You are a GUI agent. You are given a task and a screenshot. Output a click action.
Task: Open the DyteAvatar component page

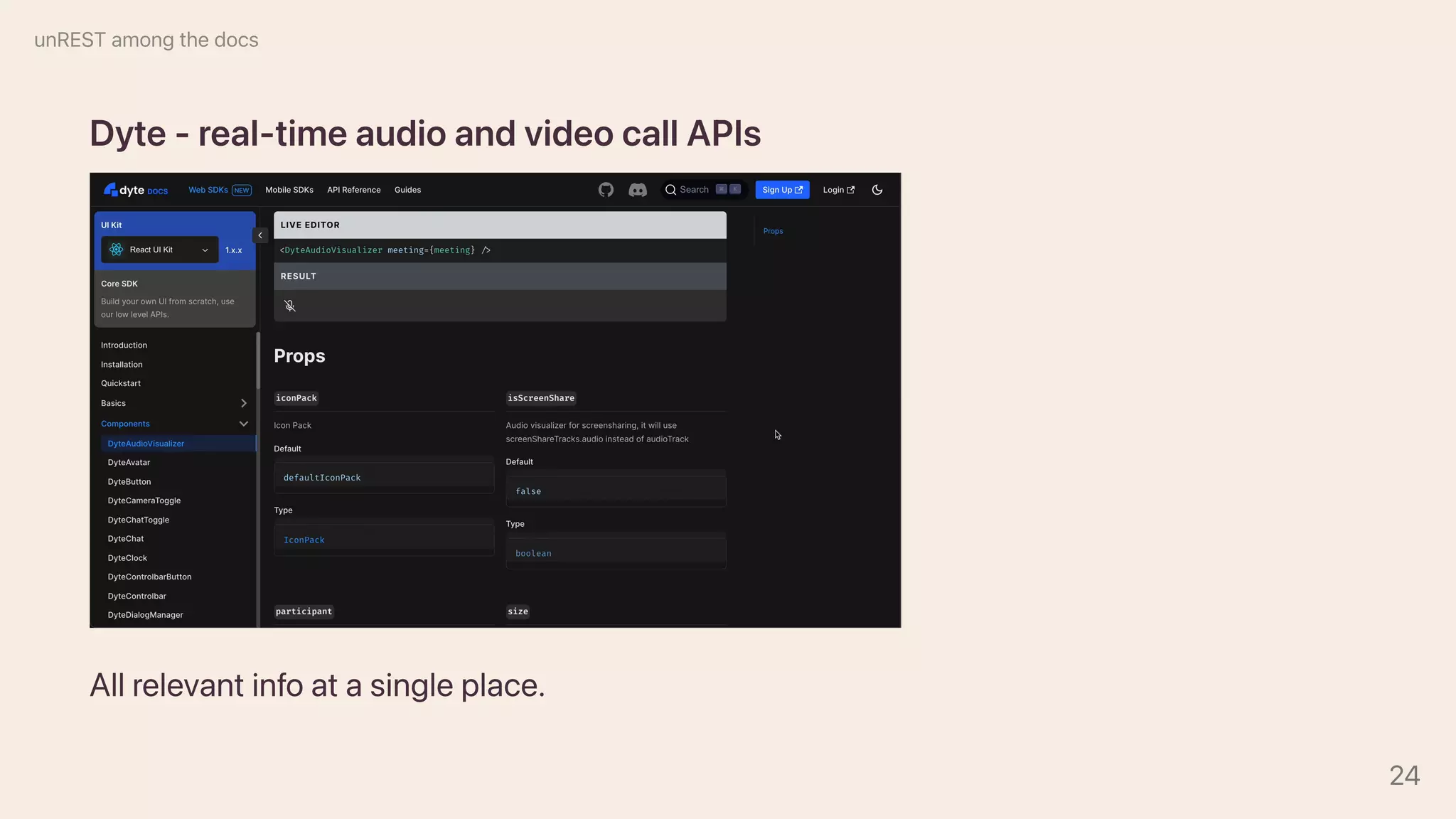coord(129,463)
